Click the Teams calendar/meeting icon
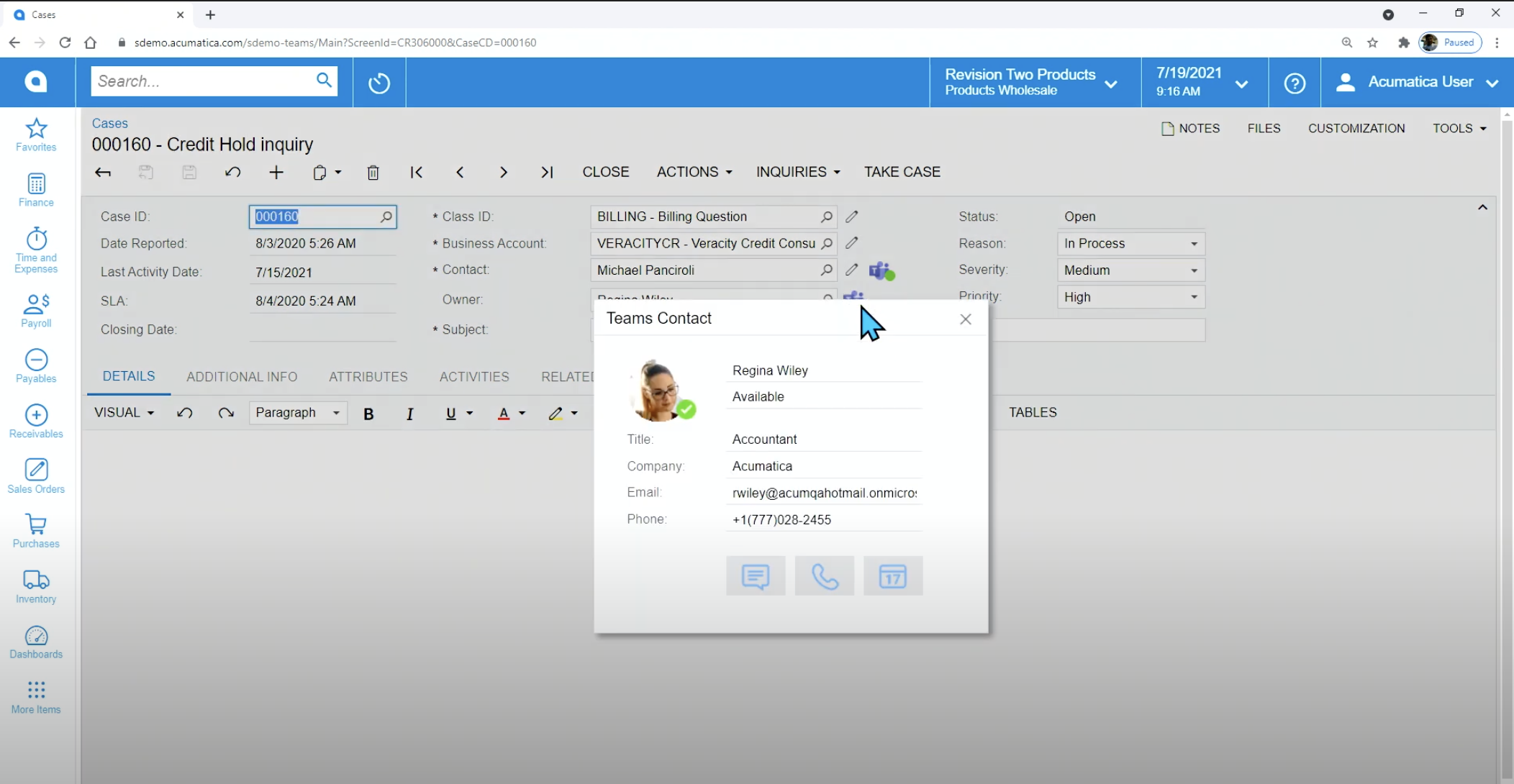This screenshot has height=784, width=1514. coord(893,576)
